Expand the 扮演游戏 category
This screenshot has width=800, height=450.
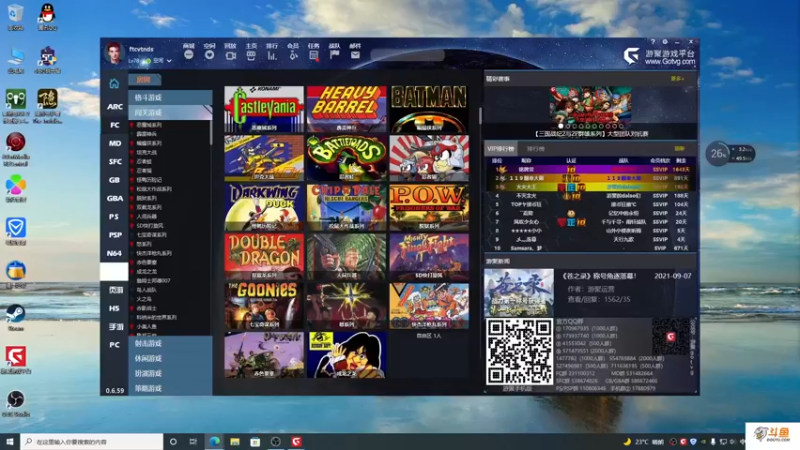click(x=170, y=373)
